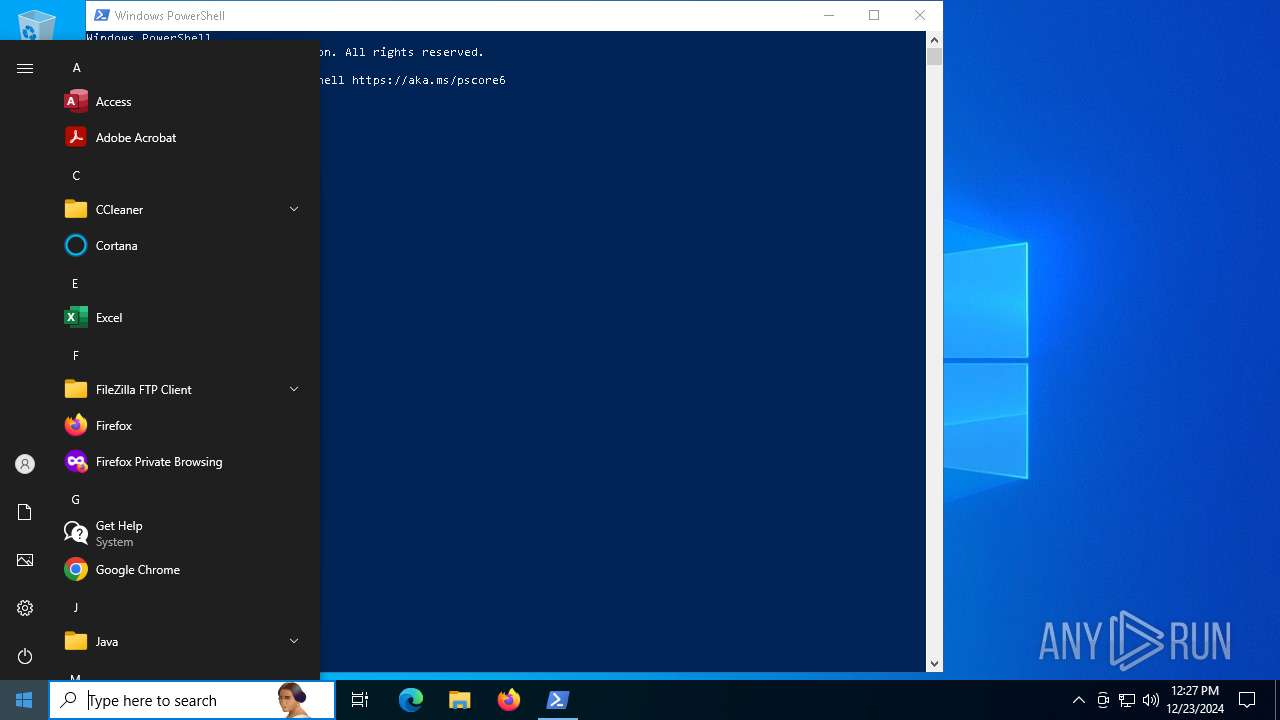The image size is (1280, 720).
Task: Expand the CCleaner folder chevron
Action: [x=294, y=209]
